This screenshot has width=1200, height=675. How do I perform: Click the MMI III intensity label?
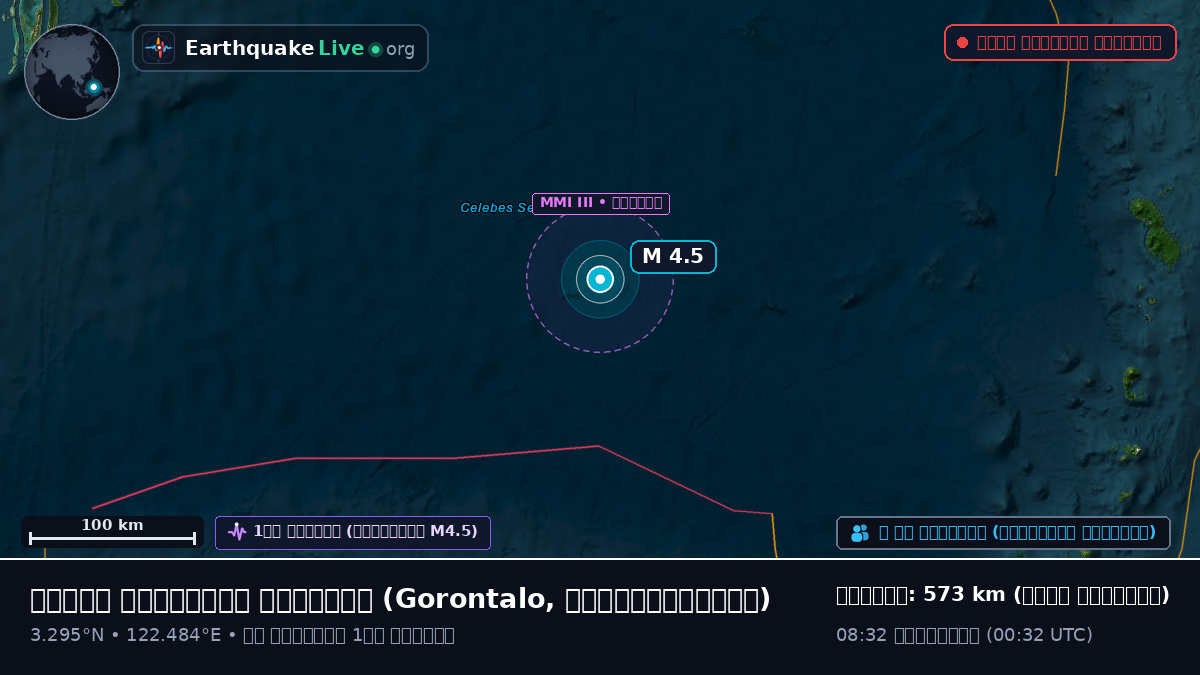coord(601,203)
